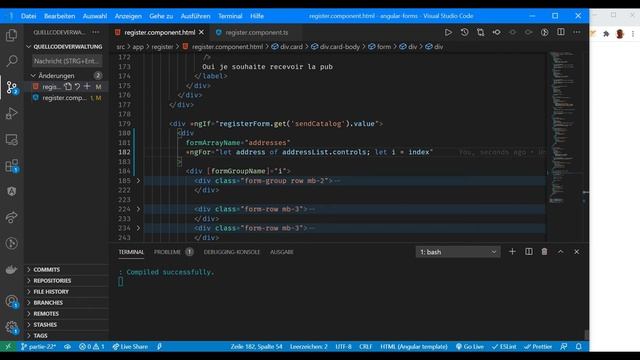Open more editor actions ellipsis
The width and height of the screenshot is (640, 360).
pos(577,32)
